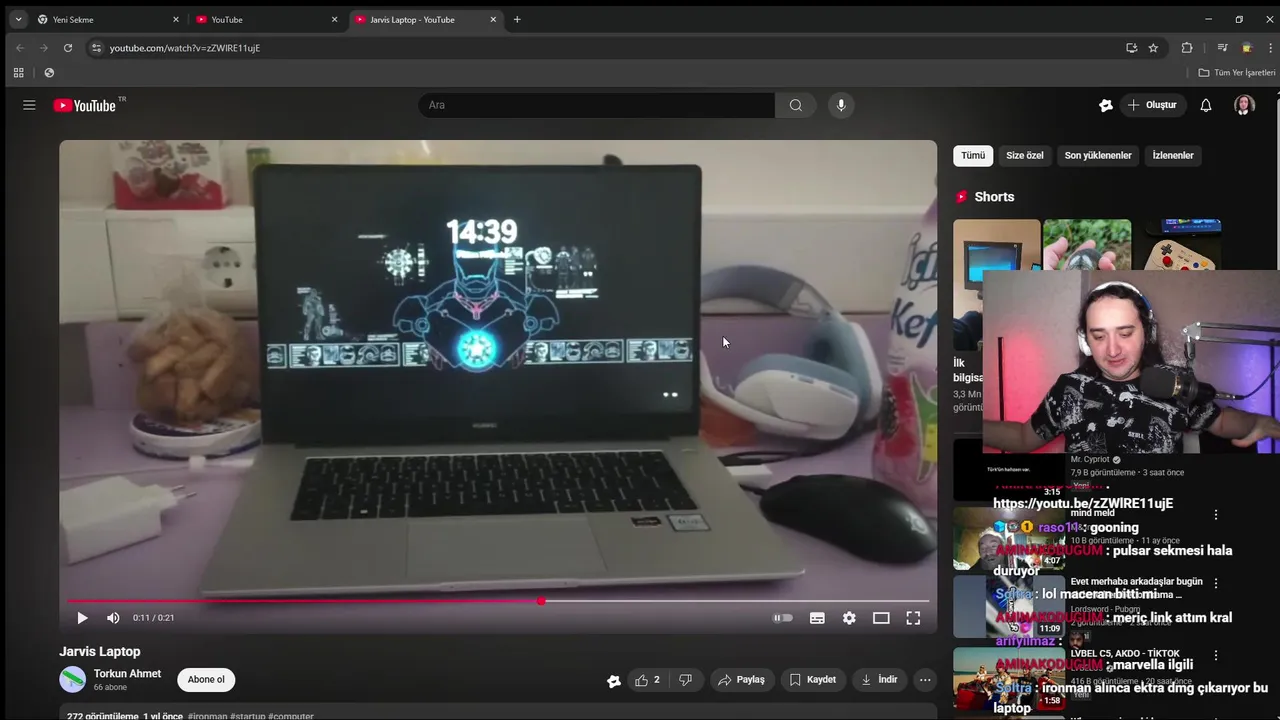Select the address bar URL
Image resolution: width=1280 pixels, height=720 pixels.
pos(185,48)
